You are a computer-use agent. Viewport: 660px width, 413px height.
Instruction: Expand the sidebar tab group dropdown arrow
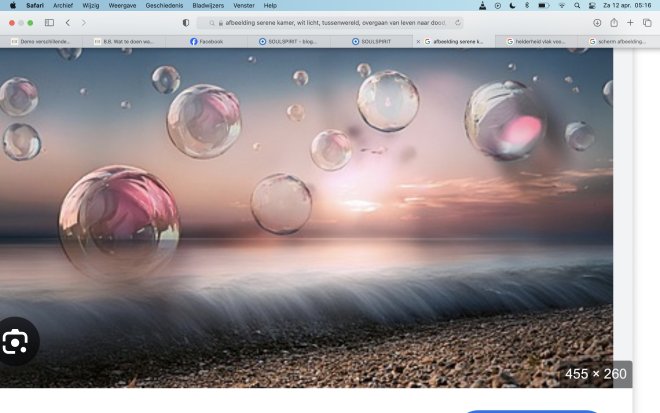coord(59,22)
